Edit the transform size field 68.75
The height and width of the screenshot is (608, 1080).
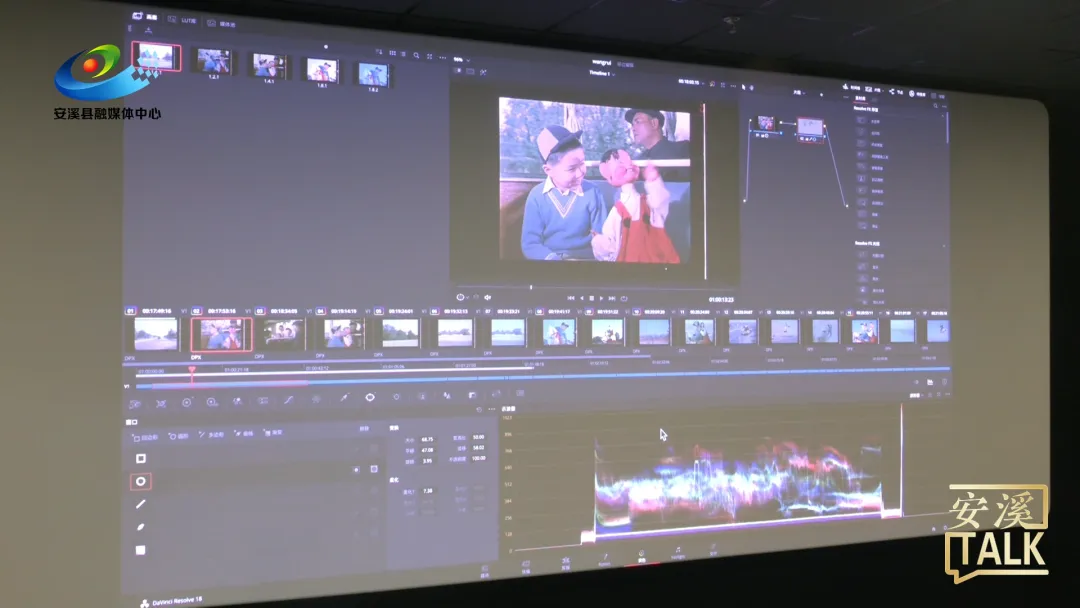coord(427,439)
